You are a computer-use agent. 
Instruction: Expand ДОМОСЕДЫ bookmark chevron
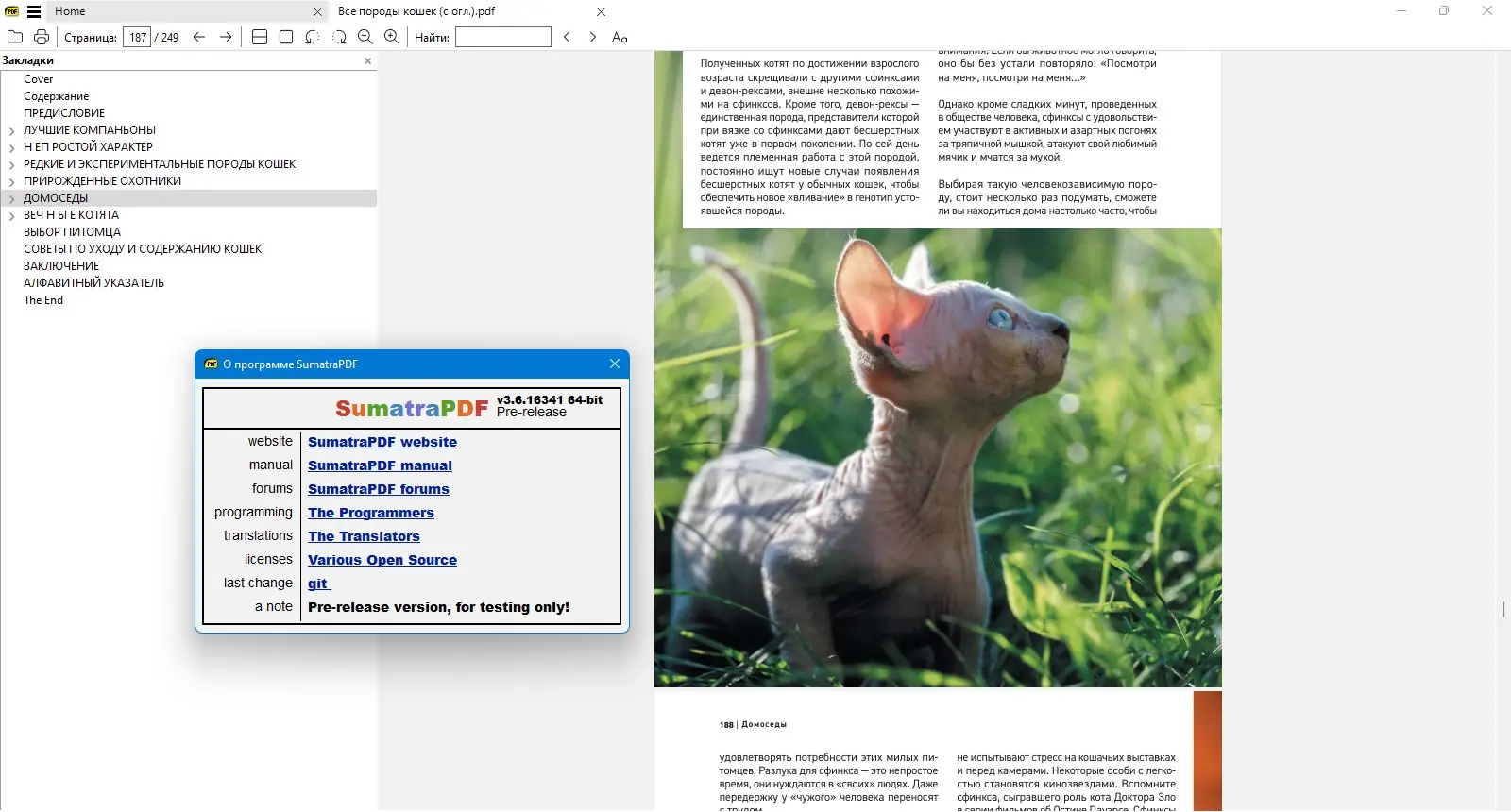pyautogui.click(x=11, y=199)
